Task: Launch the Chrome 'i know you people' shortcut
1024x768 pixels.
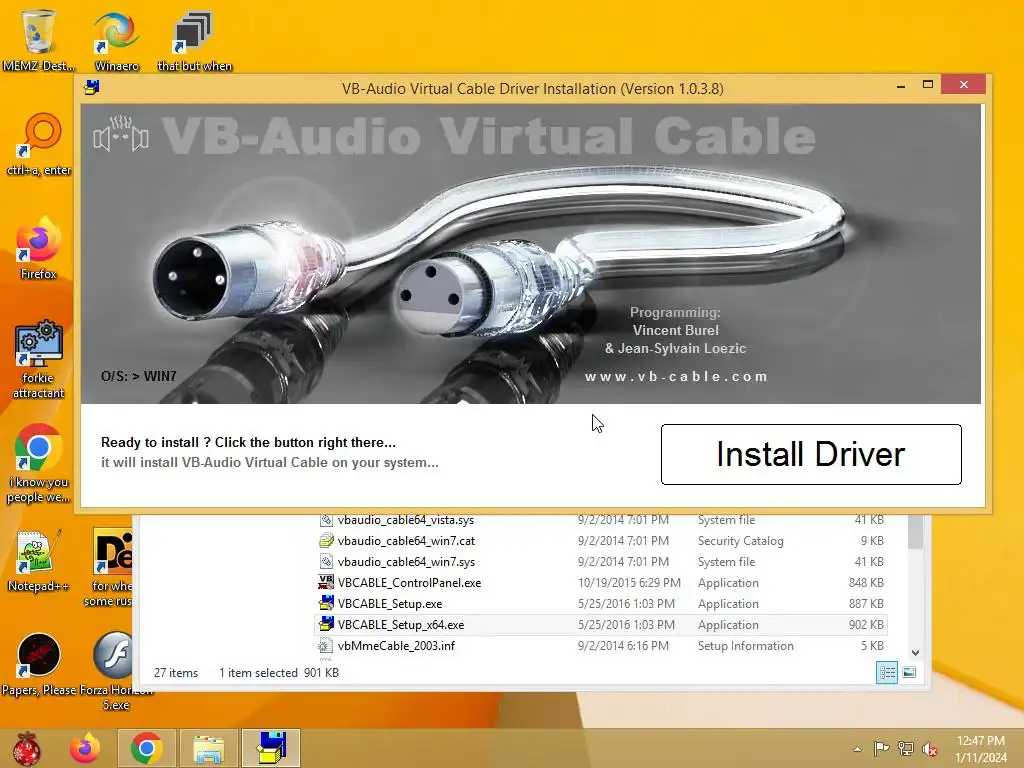Action: (38, 464)
